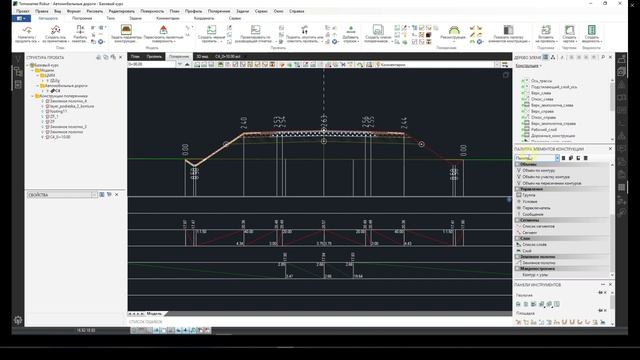Select Список сегментов palette element

(538, 226)
